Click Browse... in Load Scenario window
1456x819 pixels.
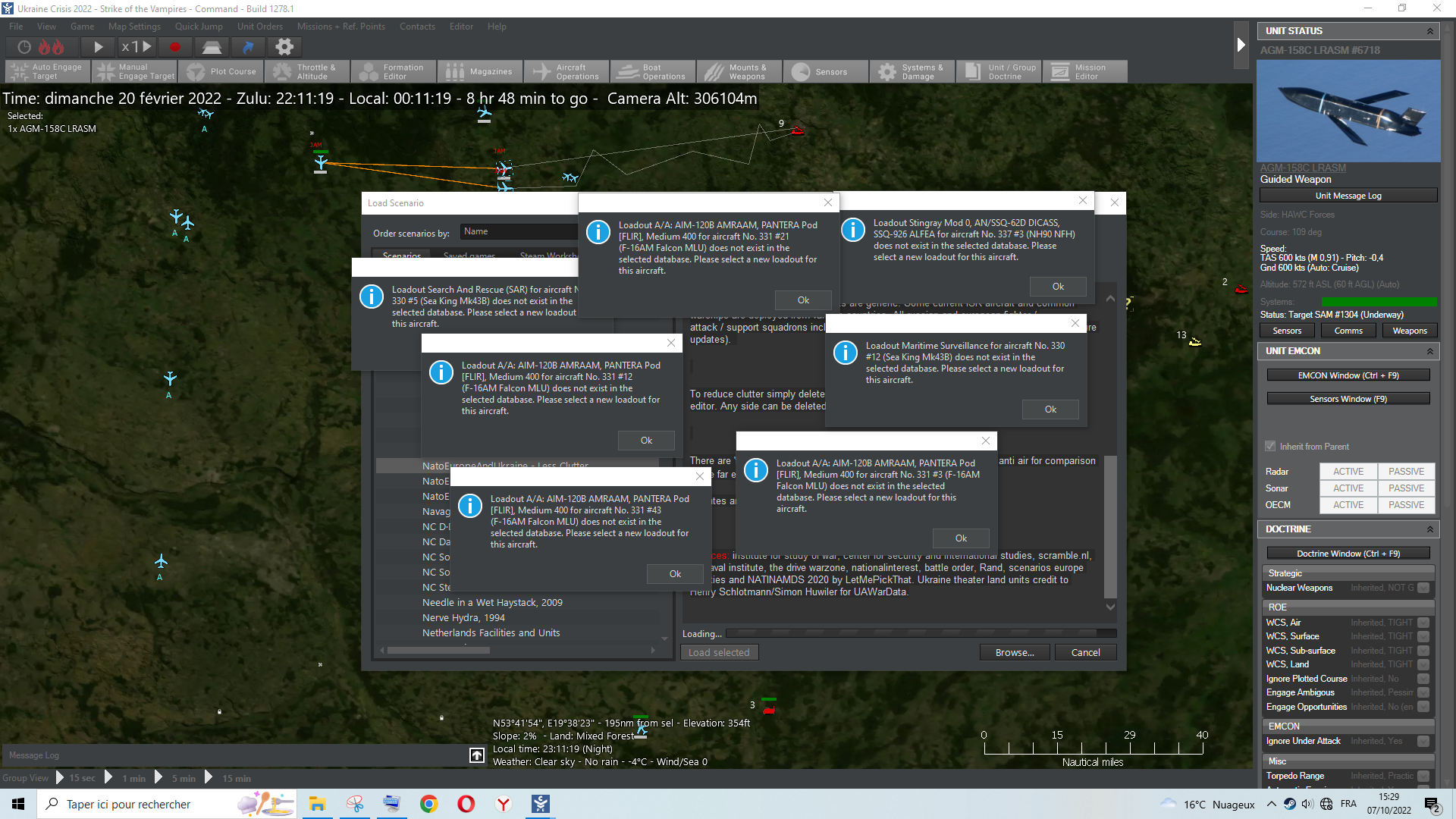tap(1015, 653)
